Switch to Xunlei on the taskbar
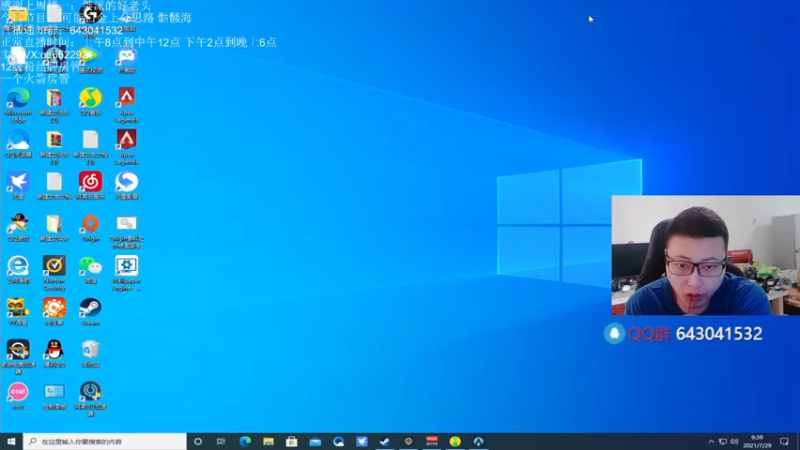Viewport: 800px width, 450px height. 362,441
